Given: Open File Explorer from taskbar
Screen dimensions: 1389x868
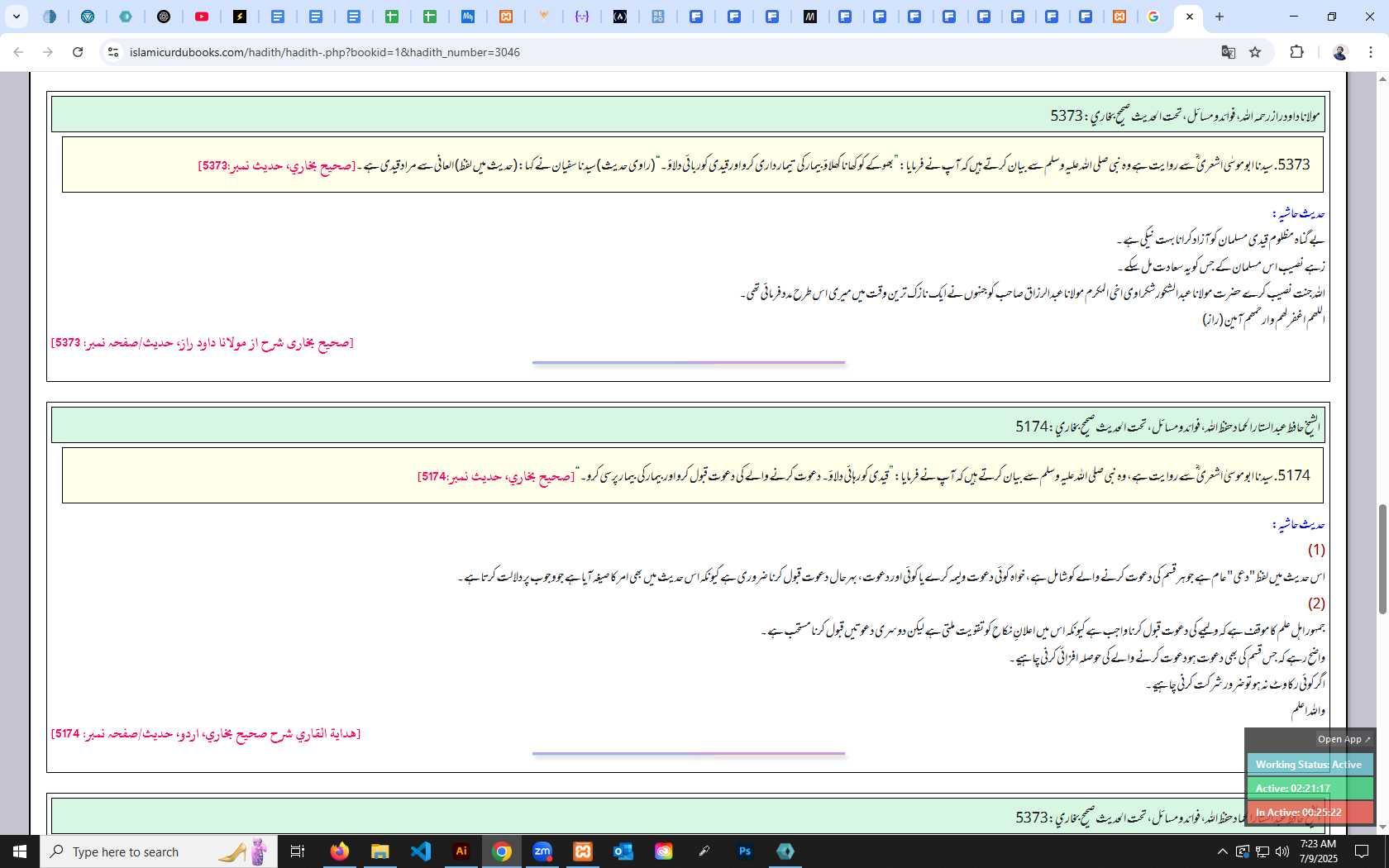Looking at the screenshot, I should coord(379,851).
